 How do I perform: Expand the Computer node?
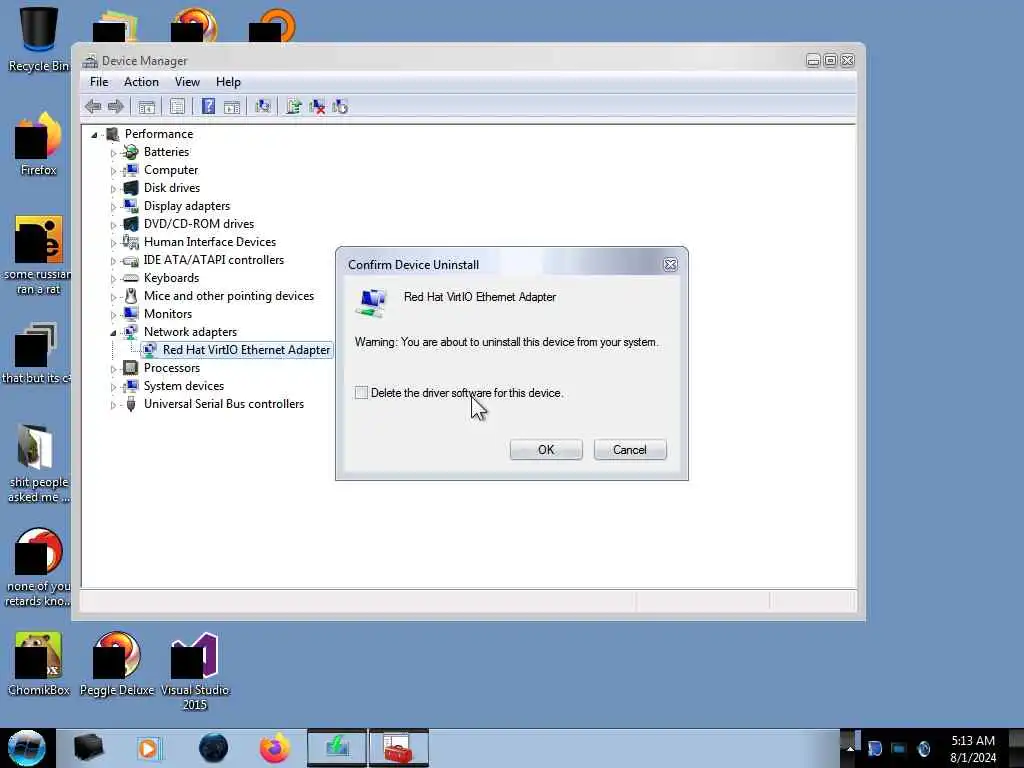[x=113, y=170]
